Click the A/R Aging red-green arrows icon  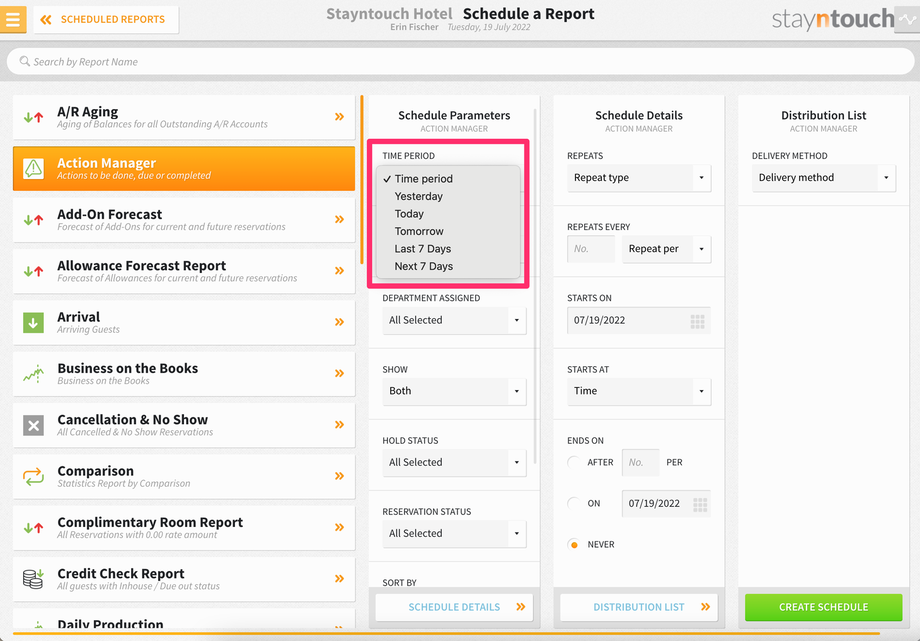(x=33, y=117)
